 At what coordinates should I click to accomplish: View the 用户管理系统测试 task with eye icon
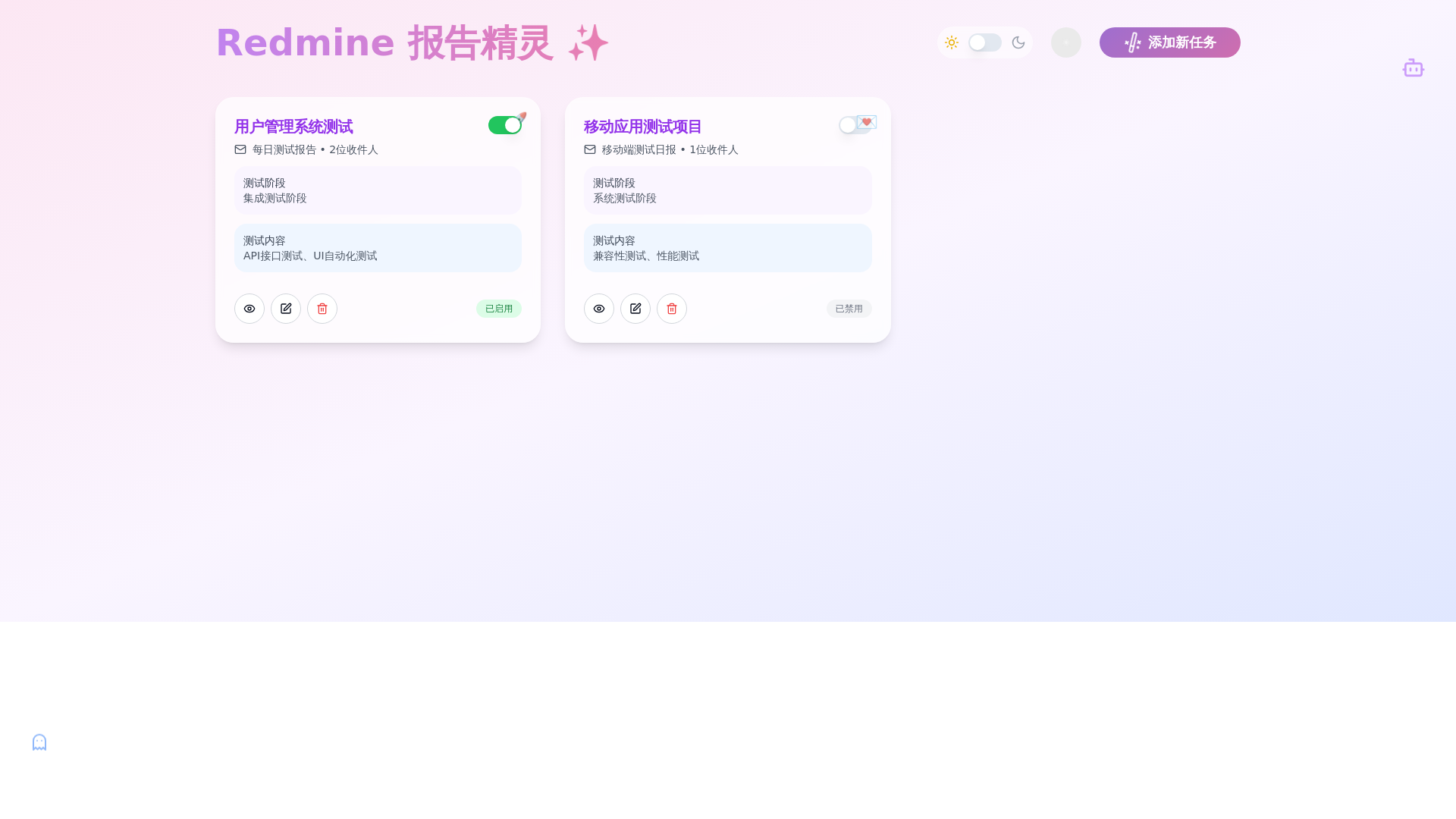[249, 309]
